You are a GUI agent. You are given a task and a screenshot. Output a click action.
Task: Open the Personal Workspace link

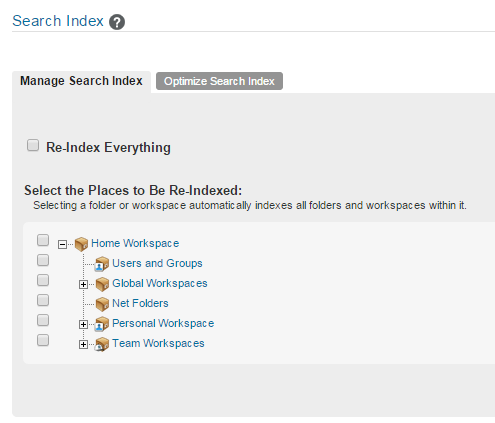pyautogui.click(x=163, y=323)
